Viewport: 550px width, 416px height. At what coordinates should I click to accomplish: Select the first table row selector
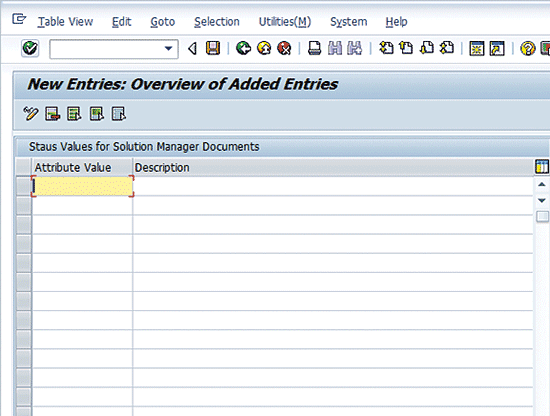tap(24, 186)
